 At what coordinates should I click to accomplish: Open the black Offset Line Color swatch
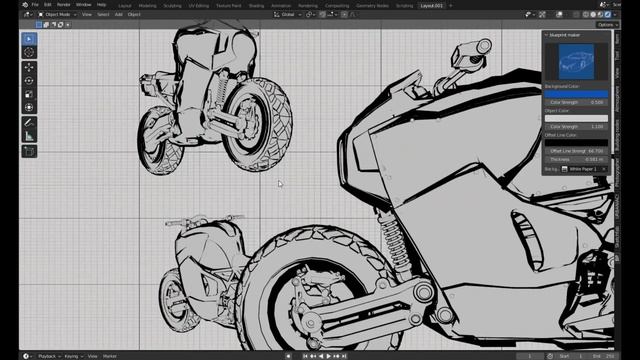(x=576, y=143)
